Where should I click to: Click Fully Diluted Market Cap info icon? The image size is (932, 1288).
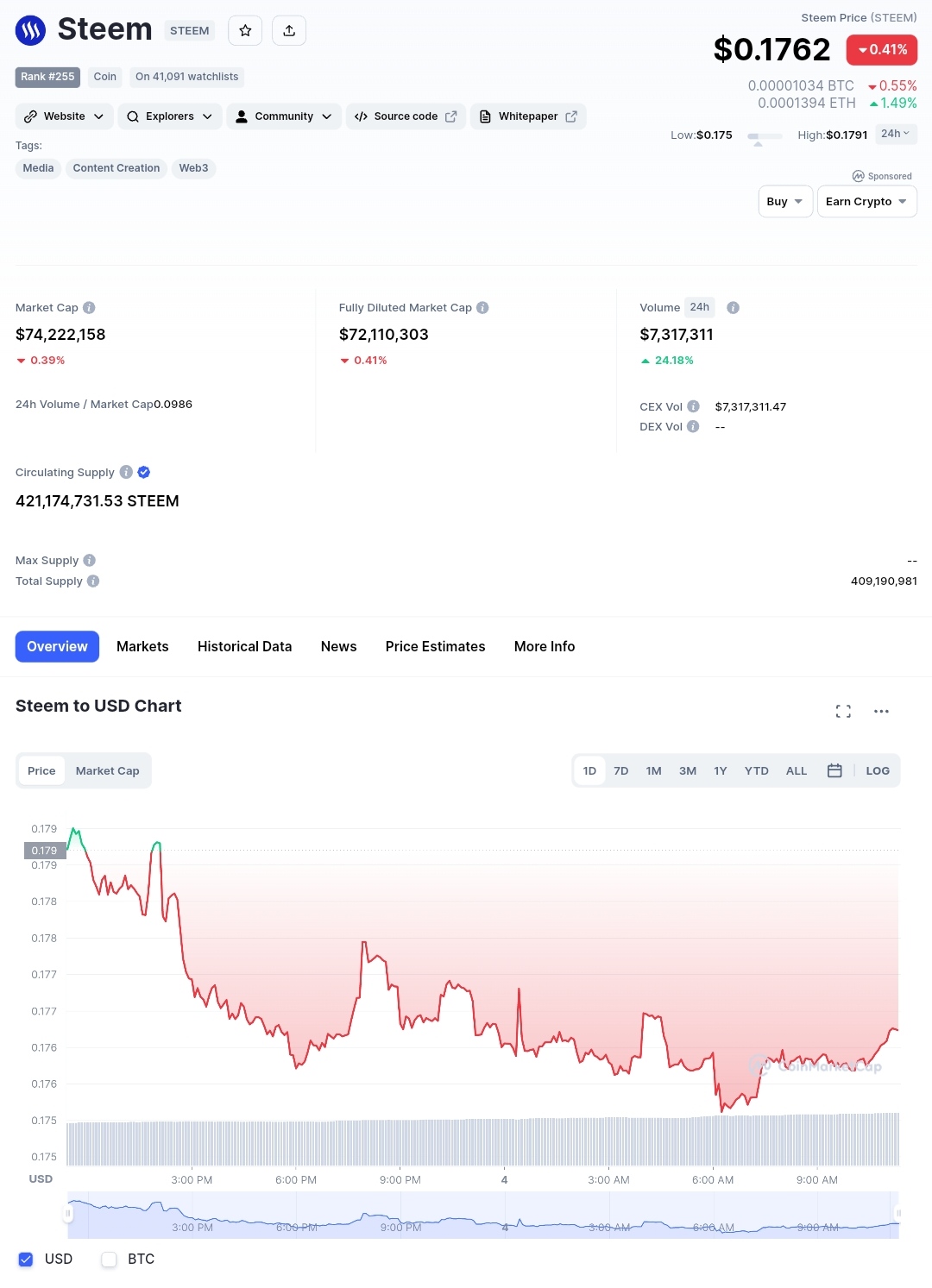coord(482,308)
